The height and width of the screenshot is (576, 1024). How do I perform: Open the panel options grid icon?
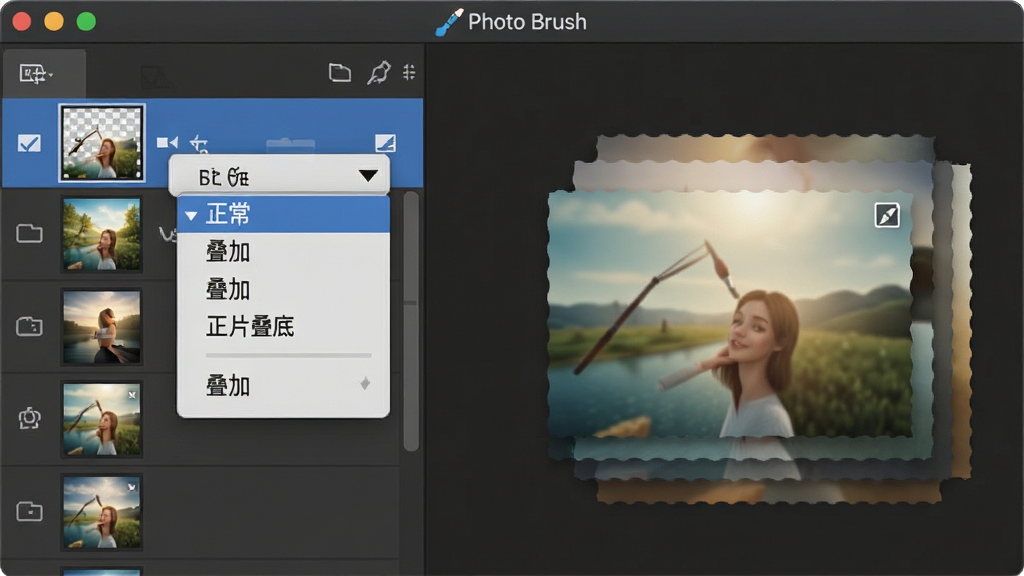(409, 72)
